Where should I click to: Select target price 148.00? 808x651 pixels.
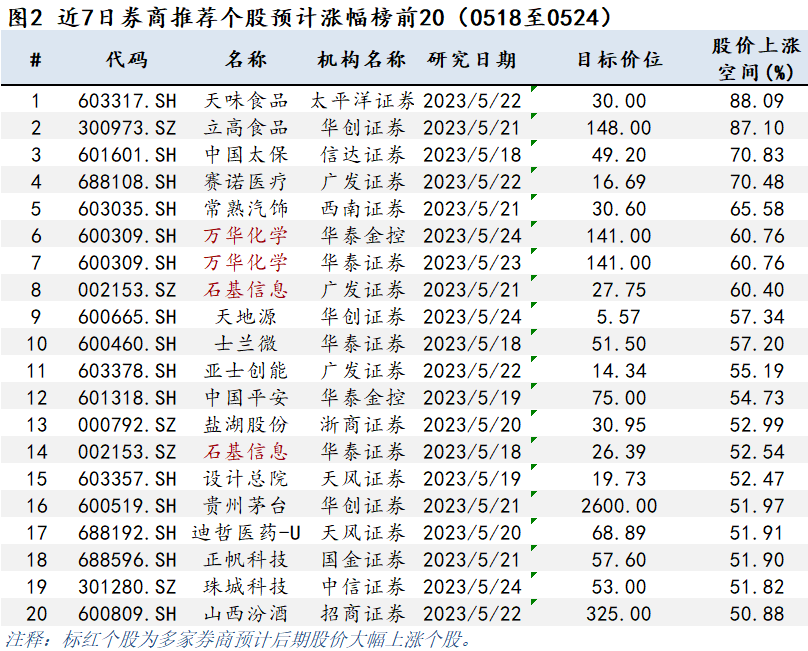pos(619,128)
